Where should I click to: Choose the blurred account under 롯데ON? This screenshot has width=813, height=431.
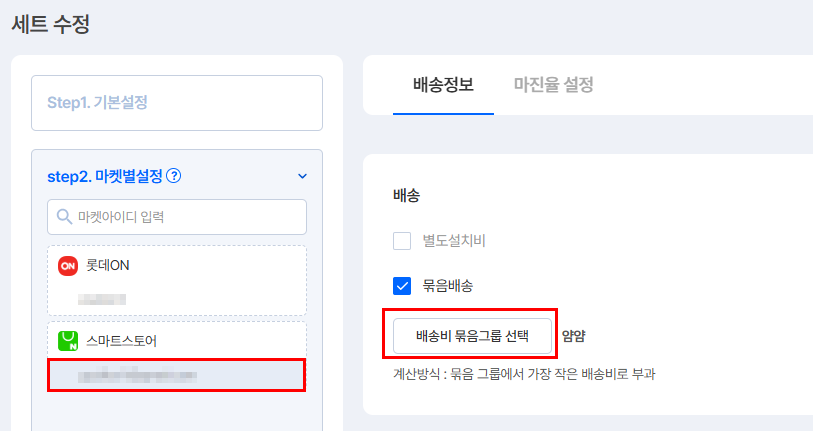tap(103, 297)
